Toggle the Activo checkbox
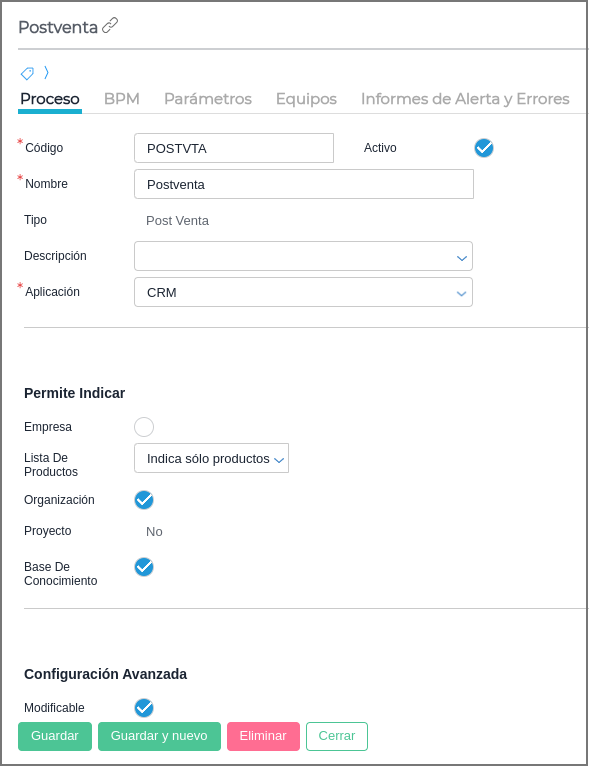 pyautogui.click(x=484, y=148)
